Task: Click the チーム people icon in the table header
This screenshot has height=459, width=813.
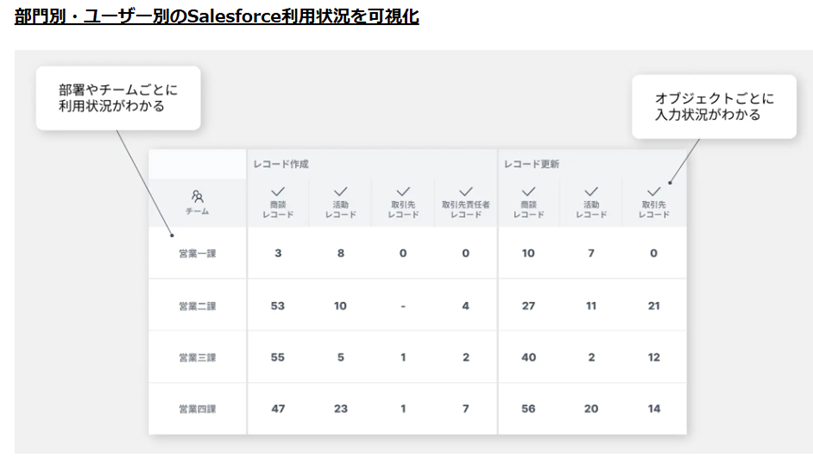Action: coord(197,197)
